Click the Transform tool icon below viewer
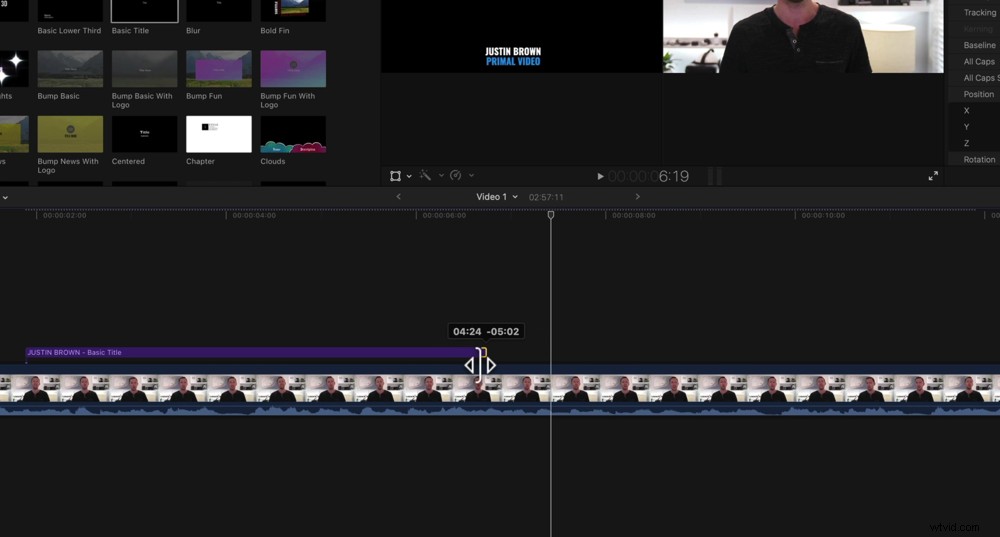The height and width of the screenshot is (537, 1000). coord(395,176)
